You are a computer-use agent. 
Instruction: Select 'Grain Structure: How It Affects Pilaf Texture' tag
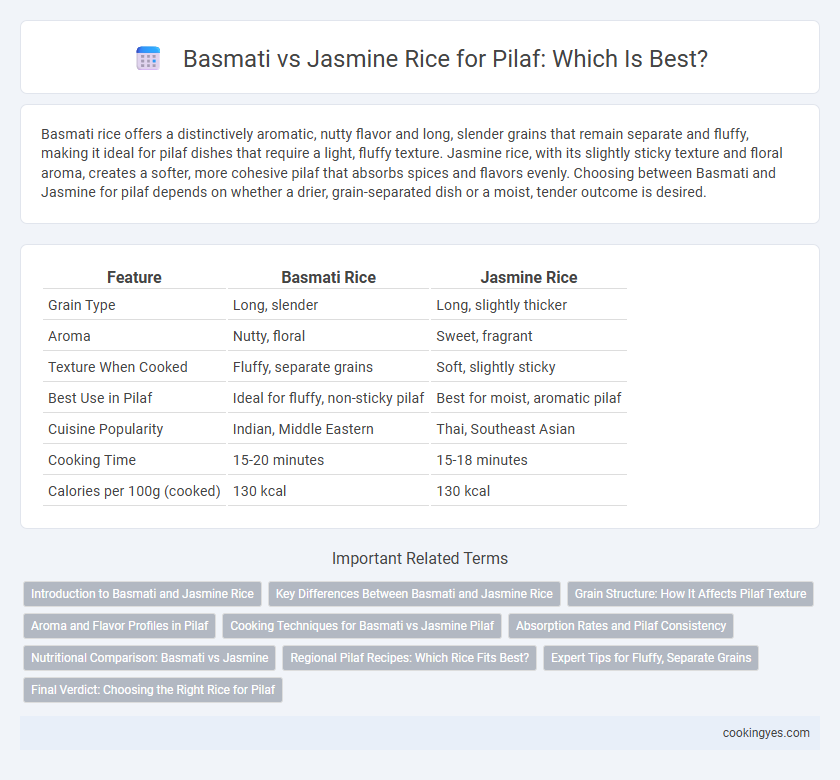click(690, 594)
